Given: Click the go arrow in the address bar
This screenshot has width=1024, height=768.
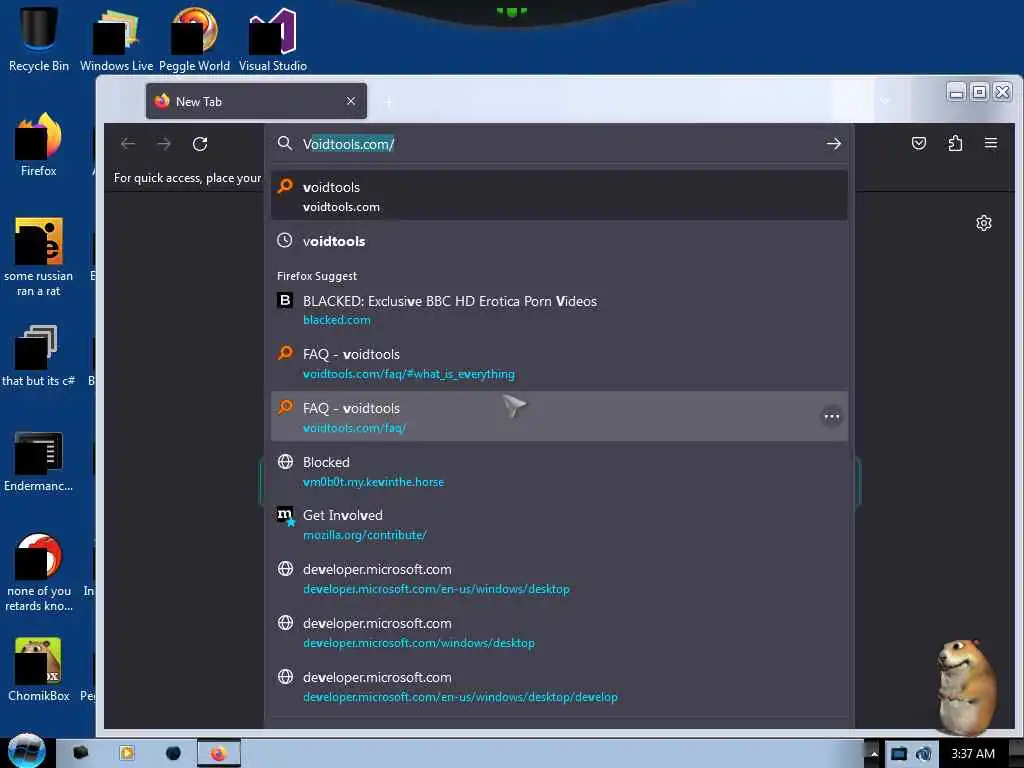Looking at the screenshot, I should point(833,144).
